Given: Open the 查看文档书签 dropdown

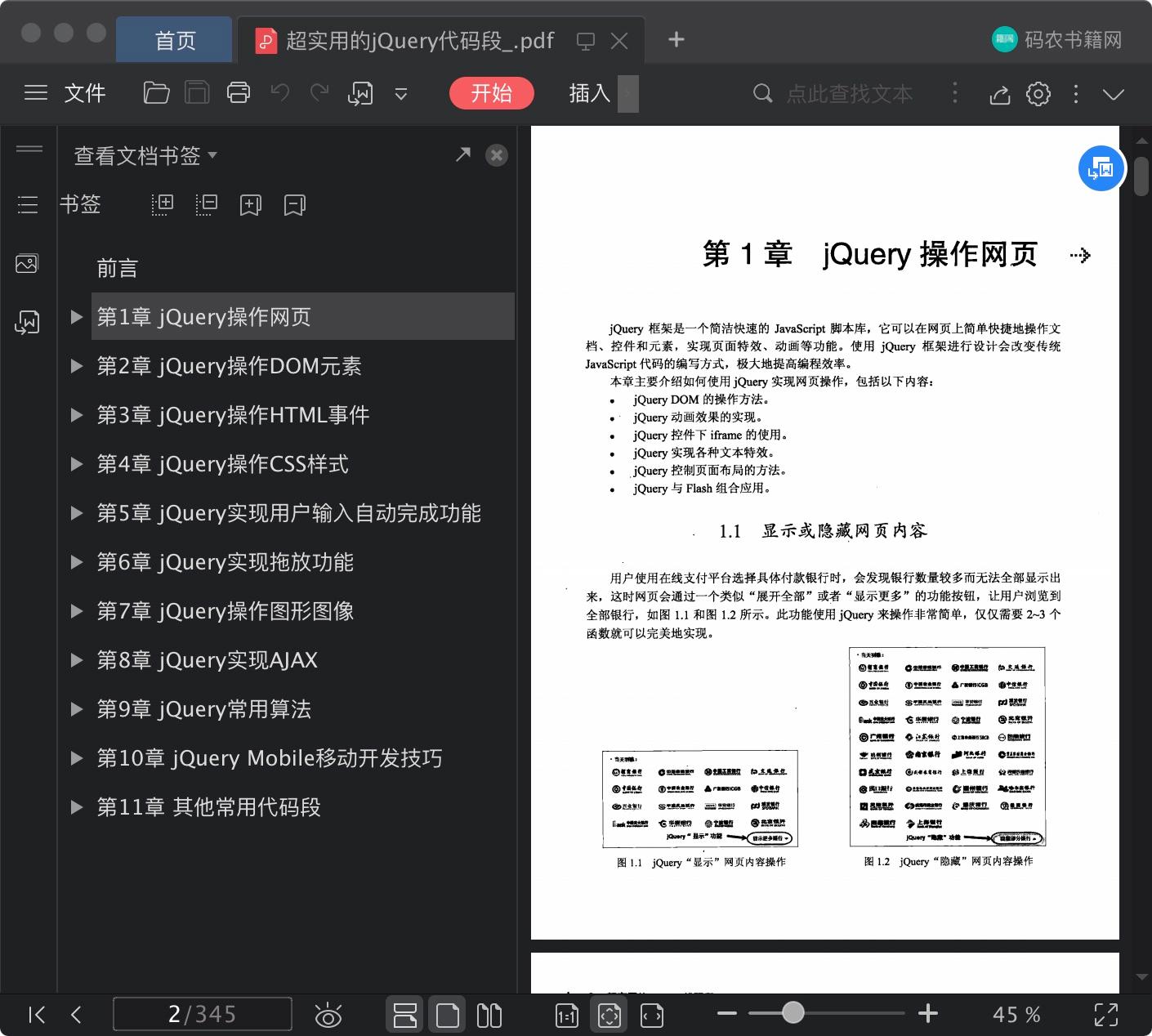Looking at the screenshot, I should (145, 155).
